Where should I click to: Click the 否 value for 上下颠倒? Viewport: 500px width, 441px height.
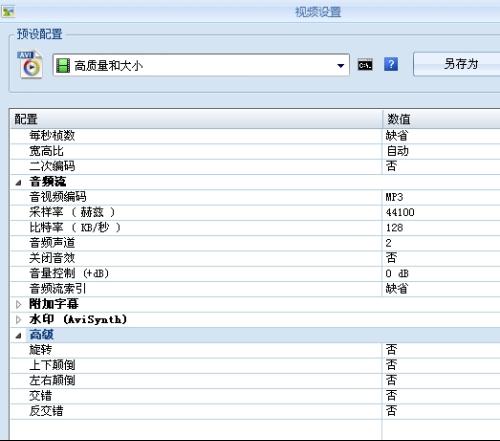(391, 365)
